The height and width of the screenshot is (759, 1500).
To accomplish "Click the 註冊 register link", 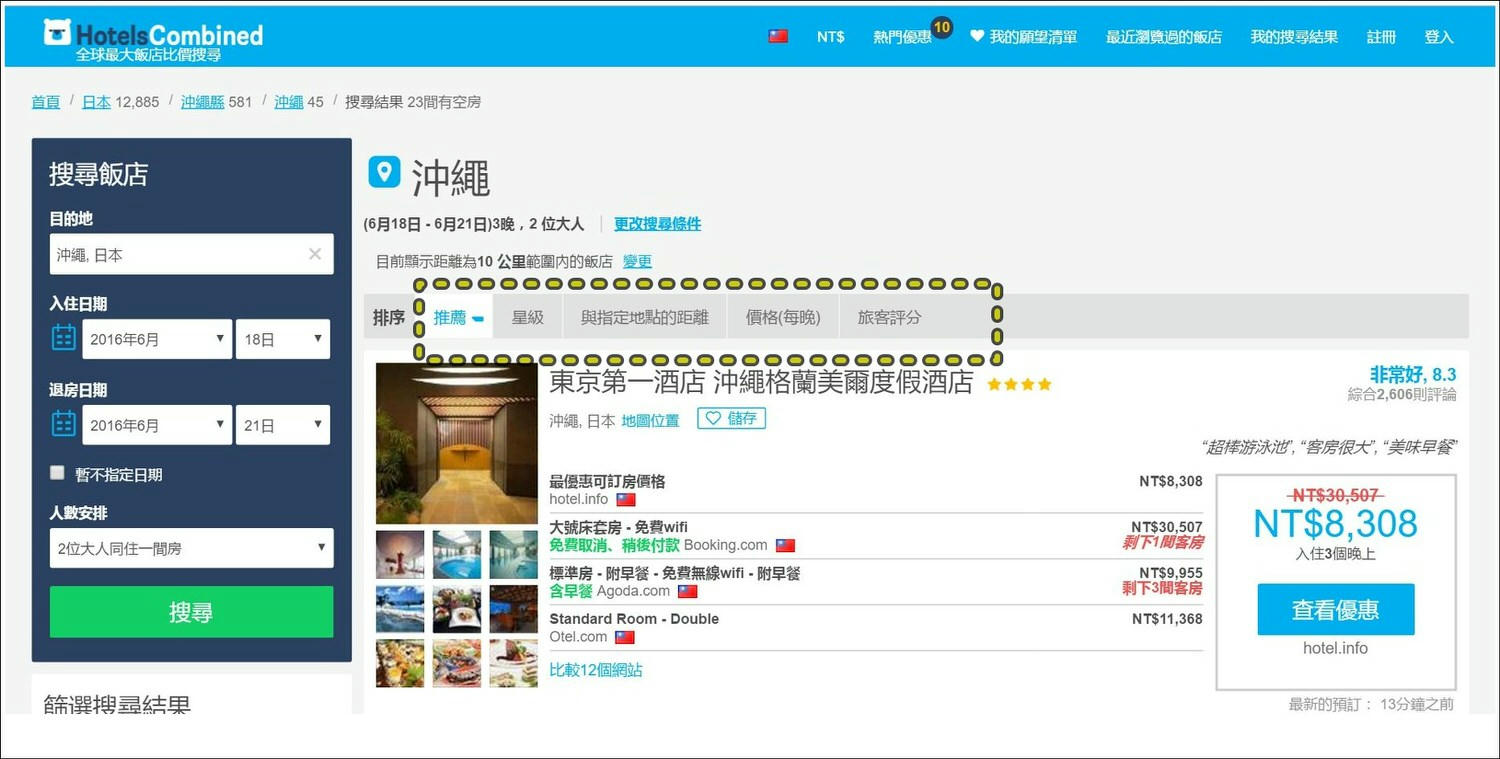I will (1381, 36).
